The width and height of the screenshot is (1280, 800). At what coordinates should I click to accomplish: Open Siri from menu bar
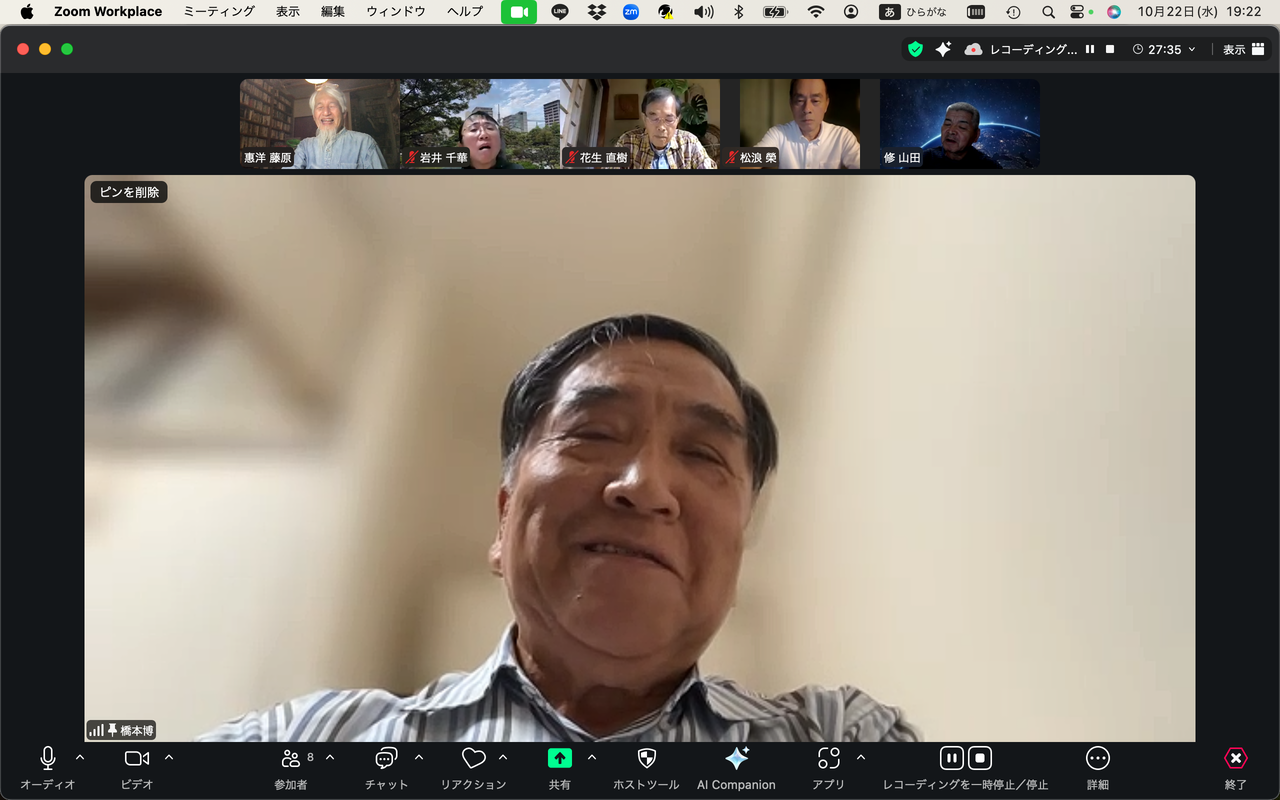(1114, 12)
